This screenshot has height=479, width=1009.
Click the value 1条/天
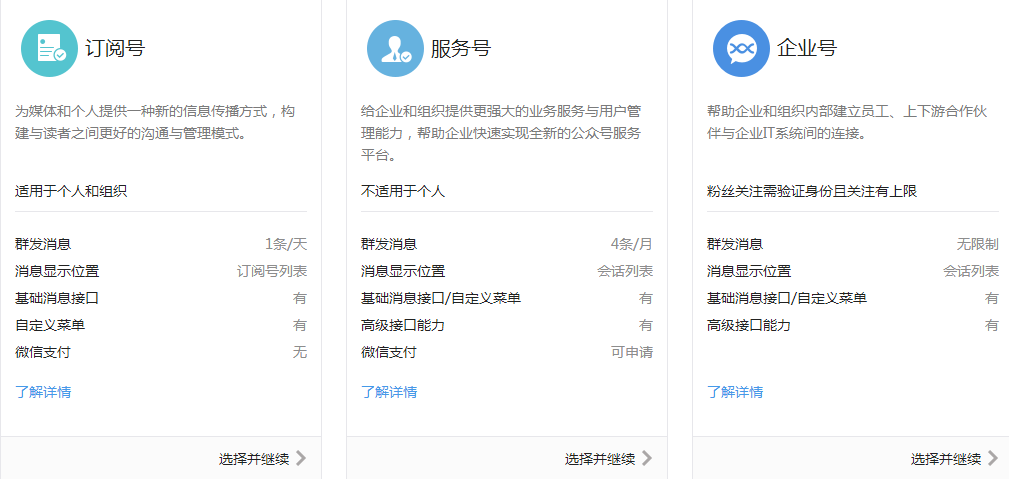[x=286, y=244]
